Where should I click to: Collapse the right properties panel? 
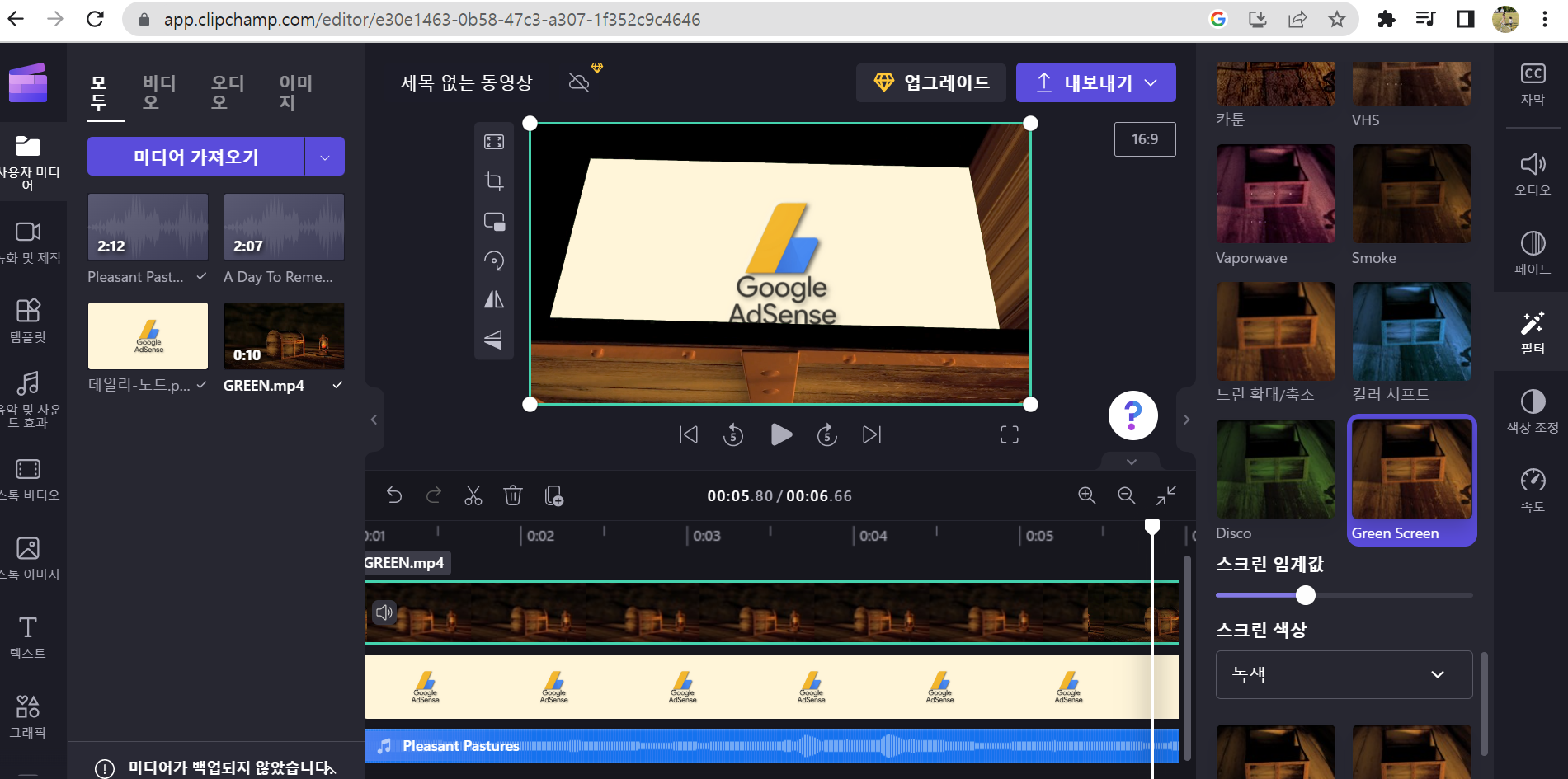click(x=1186, y=420)
